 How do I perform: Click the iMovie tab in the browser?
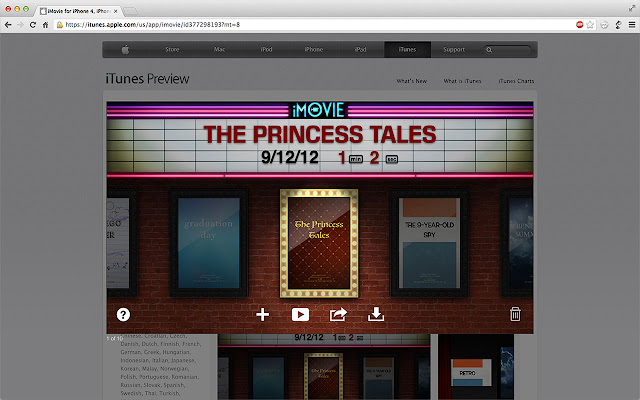point(78,11)
